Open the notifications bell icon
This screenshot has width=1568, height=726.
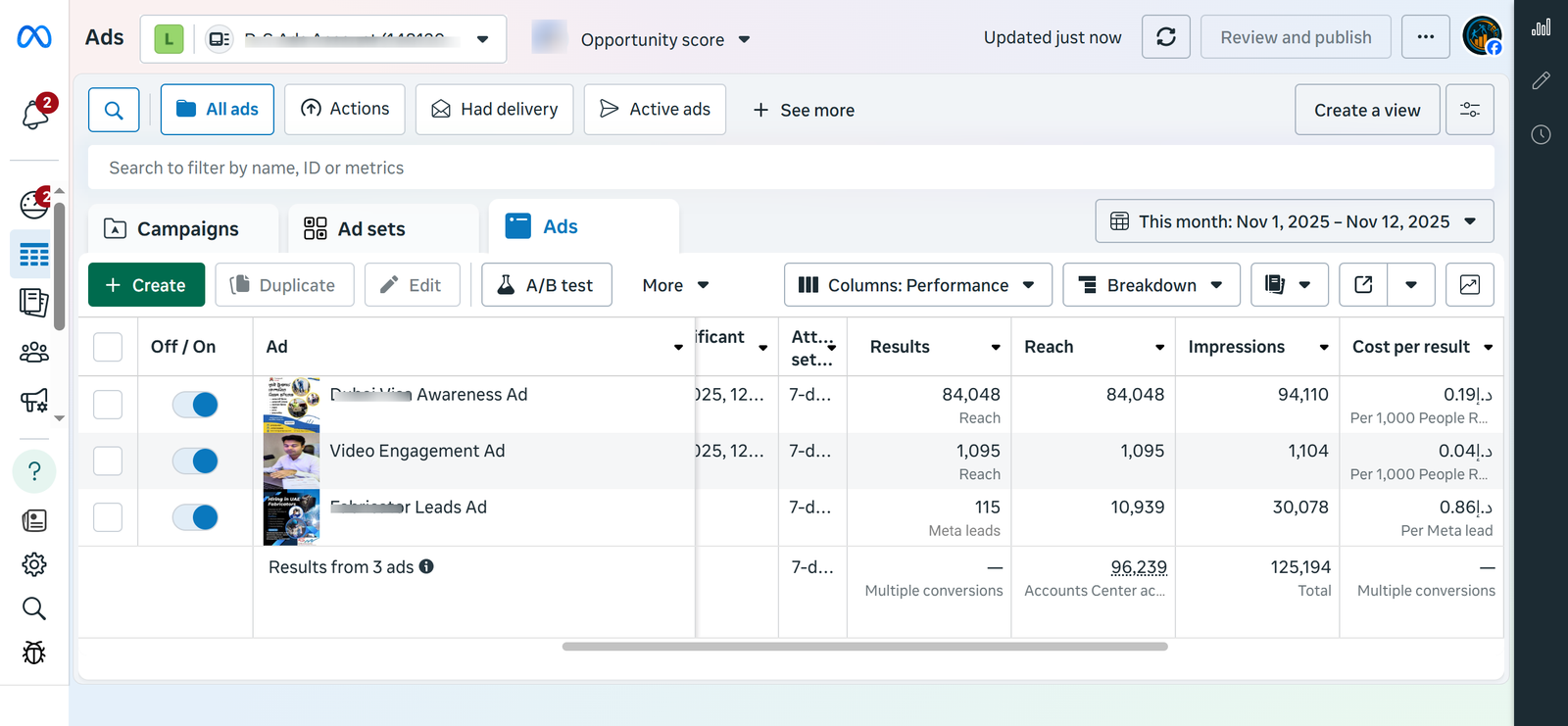pyautogui.click(x=35, y=114)
